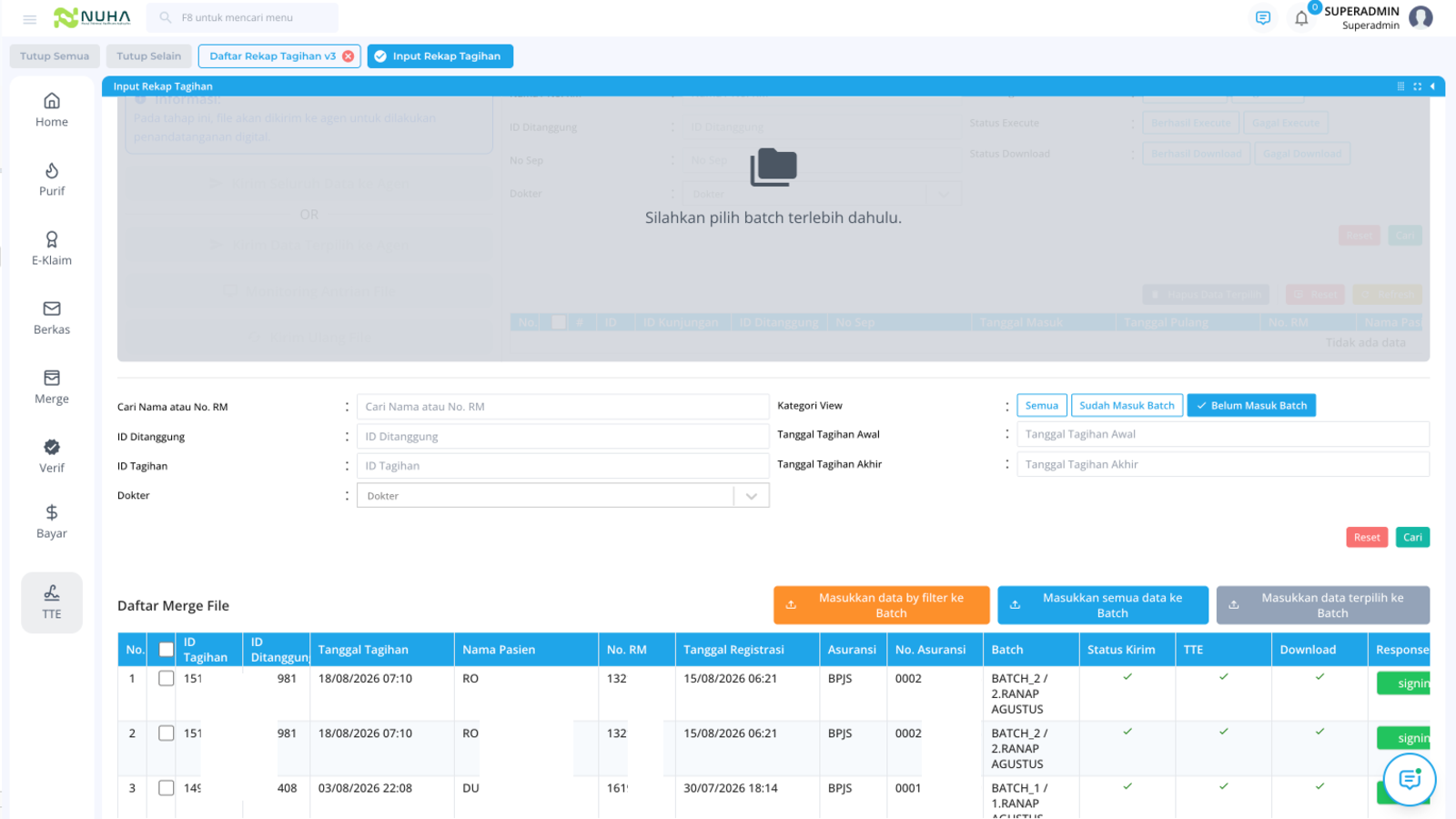Focus the Cari Nama atau No. RM field

[x=562, y=407]
